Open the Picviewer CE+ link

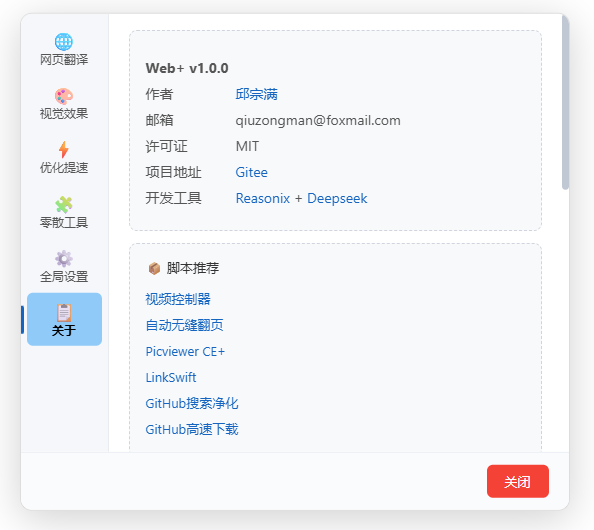[185, 352]
